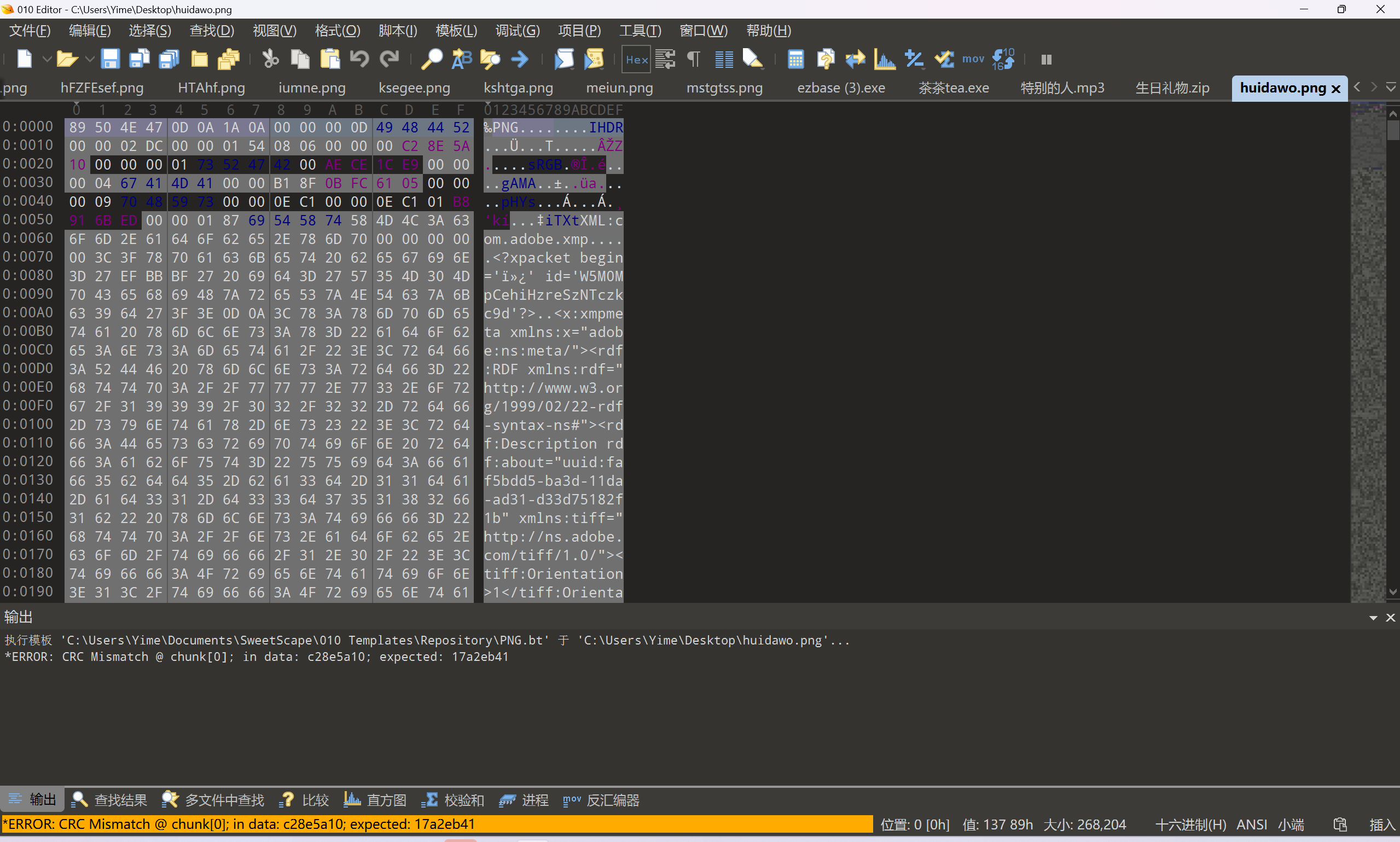Click the Find magnifying glass icon
The width and height of the screenshot is (1400, 842).
point(432,59)
